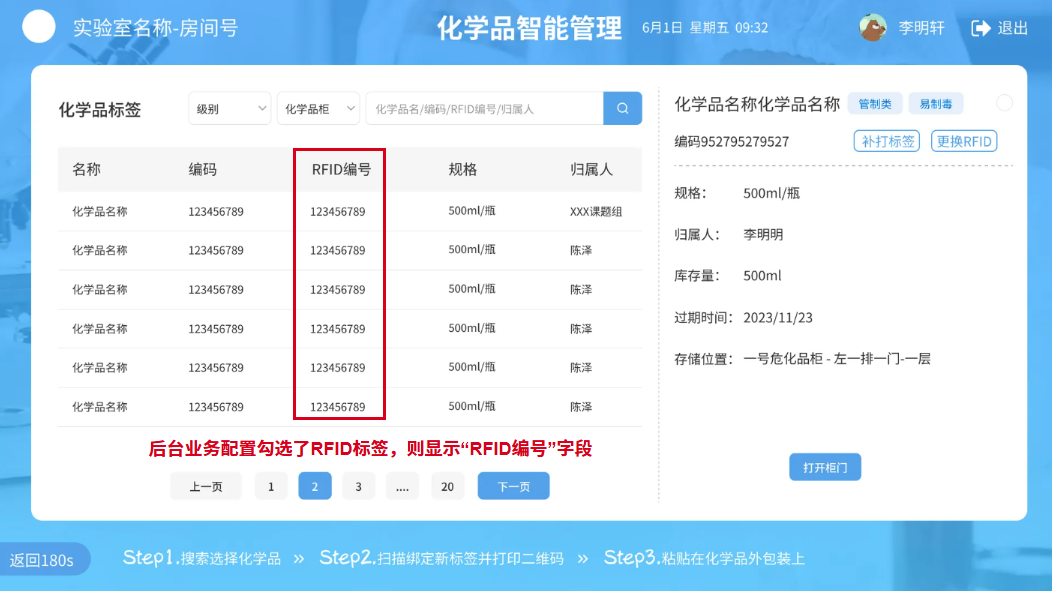
Task: Click the 打开柜门 button
Action: pyautogui.click(x=825, y=467)
